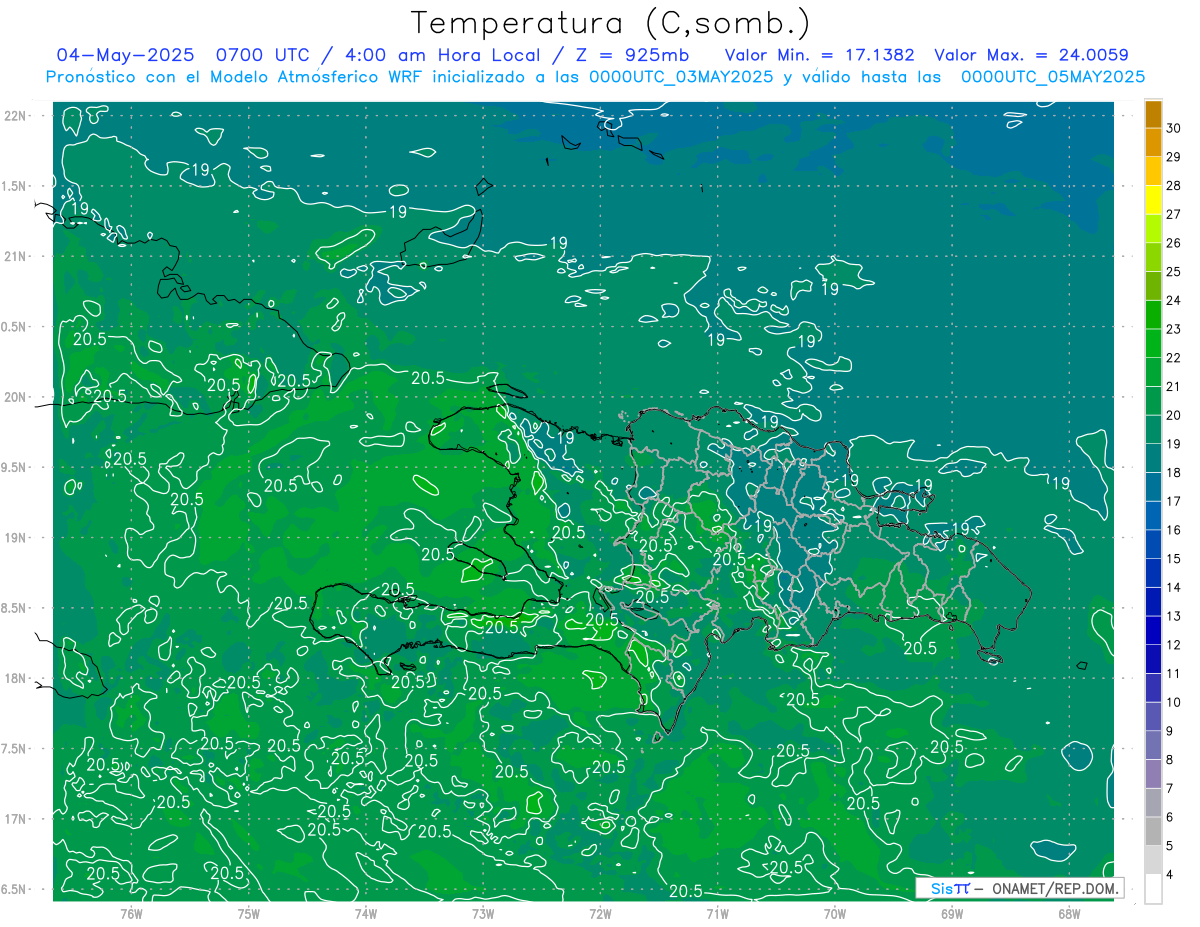Click the "Temperatura (C,somb.)" title
1200x927 pixels.
(x=610, y=23)
